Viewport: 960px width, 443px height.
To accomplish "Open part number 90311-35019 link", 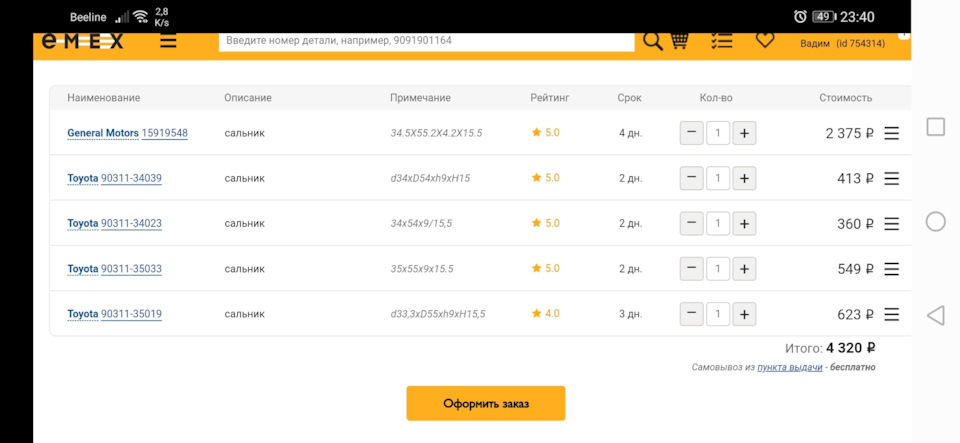I will point(131,314).
